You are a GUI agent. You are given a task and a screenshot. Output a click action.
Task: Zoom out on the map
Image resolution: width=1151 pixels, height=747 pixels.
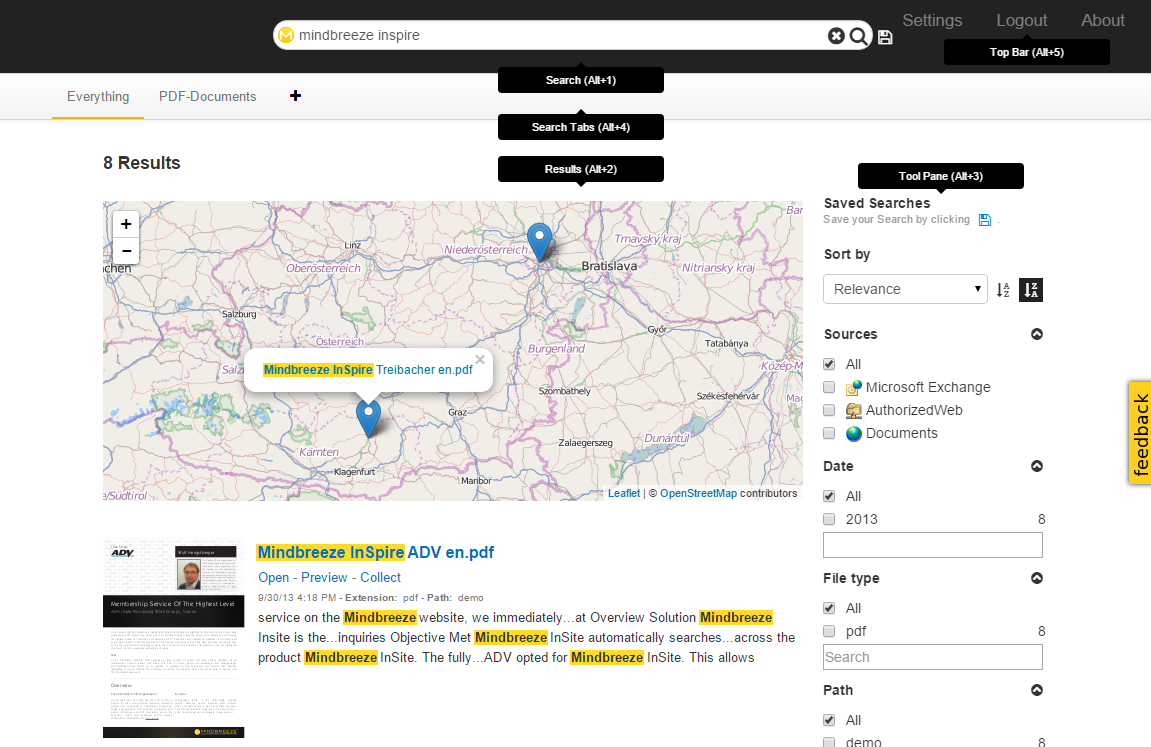(126, 251)
